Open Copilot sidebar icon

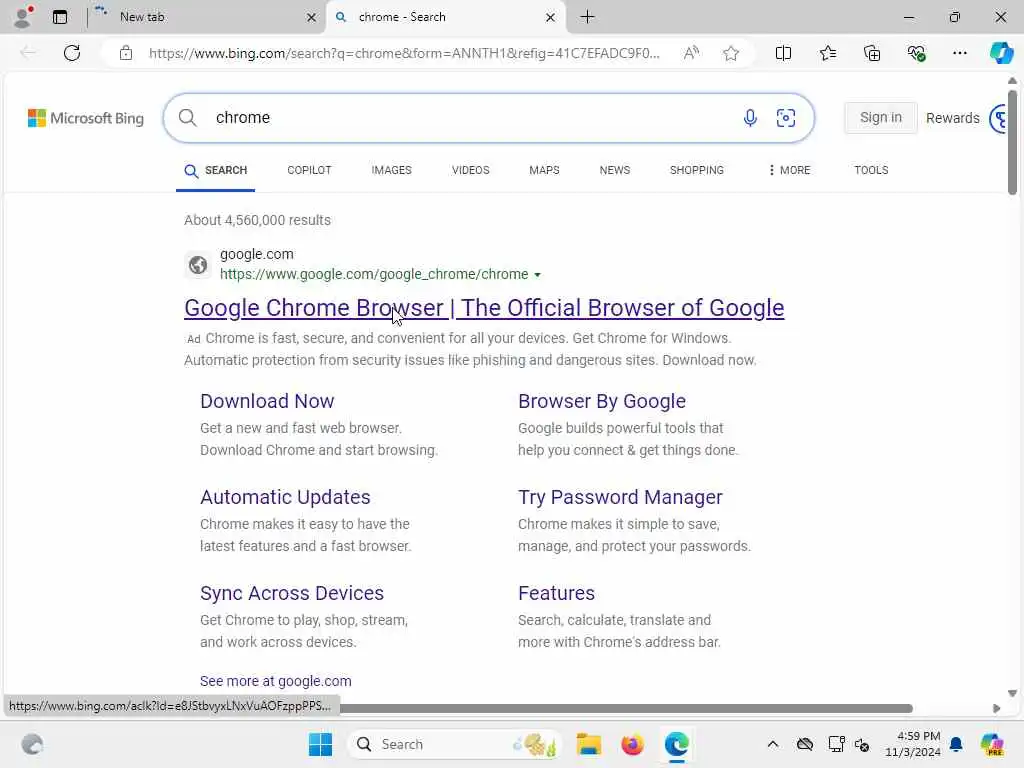point(1001,53)
